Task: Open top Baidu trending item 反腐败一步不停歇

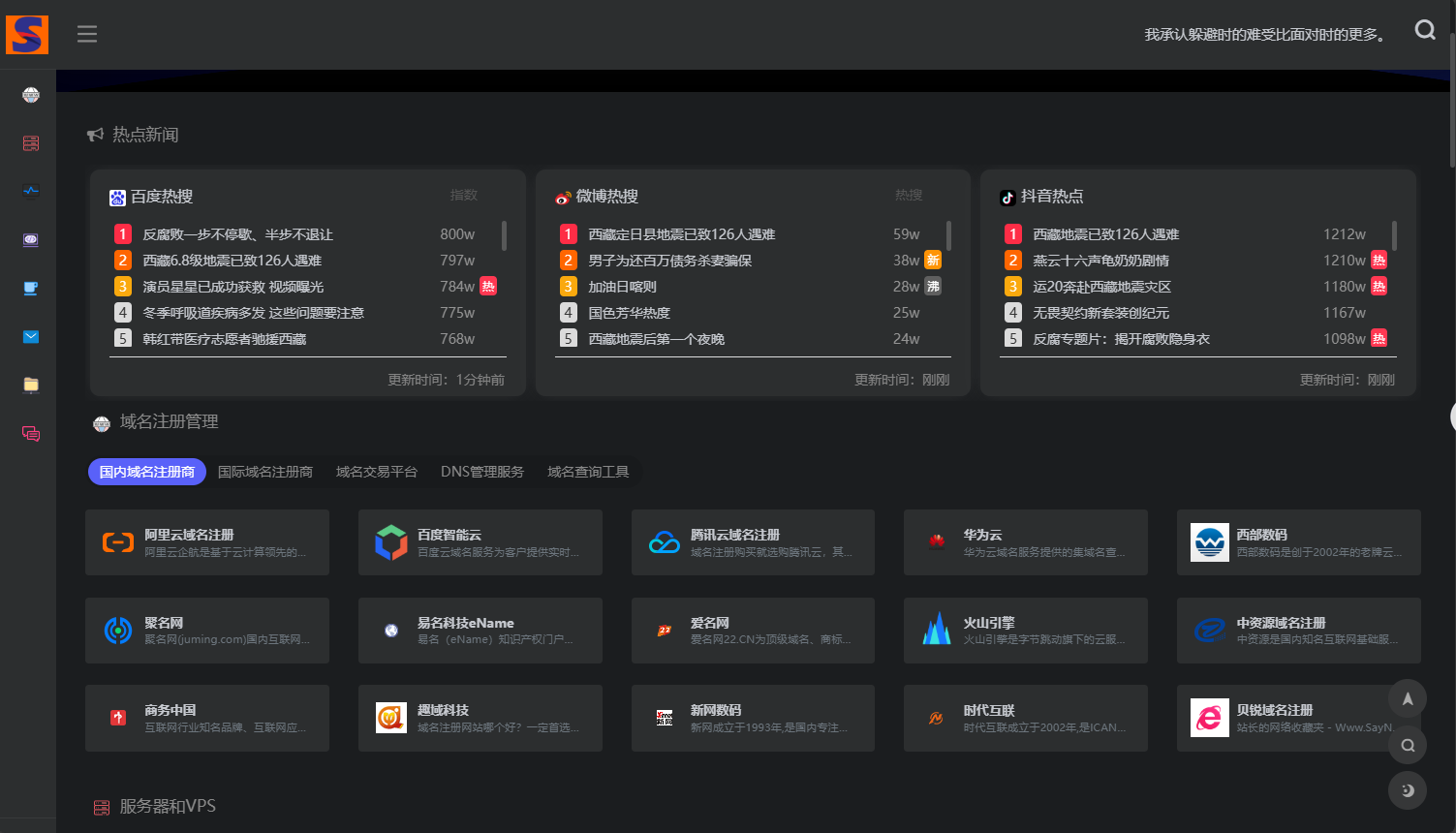Action: coord(237,234)
